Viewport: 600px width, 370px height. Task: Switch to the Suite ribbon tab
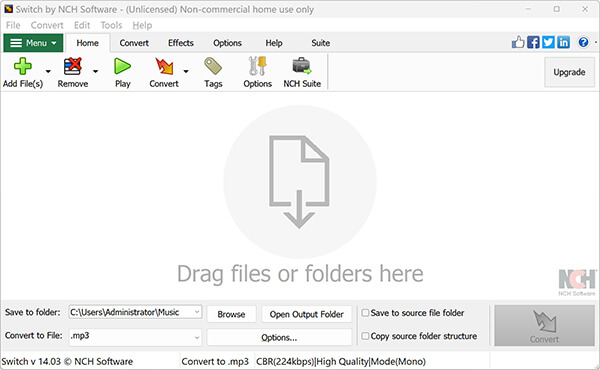(321, 43)
